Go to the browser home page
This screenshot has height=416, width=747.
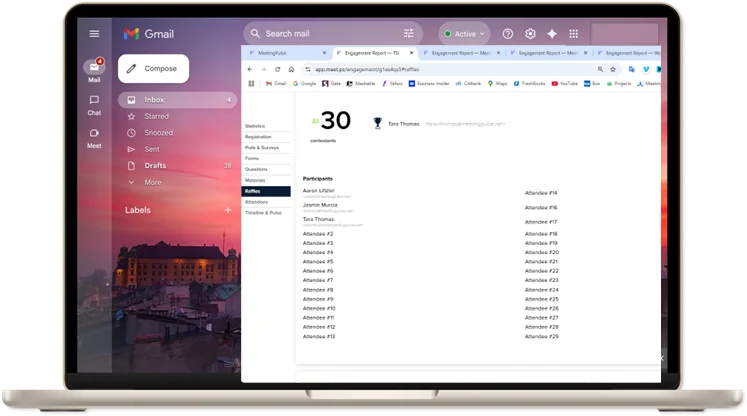pos(291,70)
